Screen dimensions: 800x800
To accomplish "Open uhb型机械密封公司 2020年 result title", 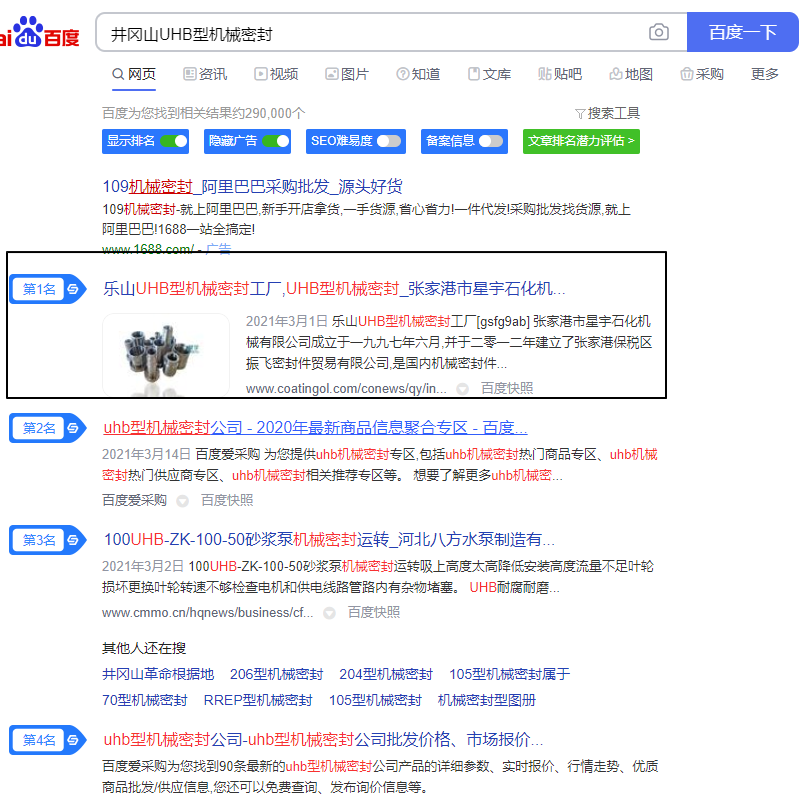I will (315, 428).
